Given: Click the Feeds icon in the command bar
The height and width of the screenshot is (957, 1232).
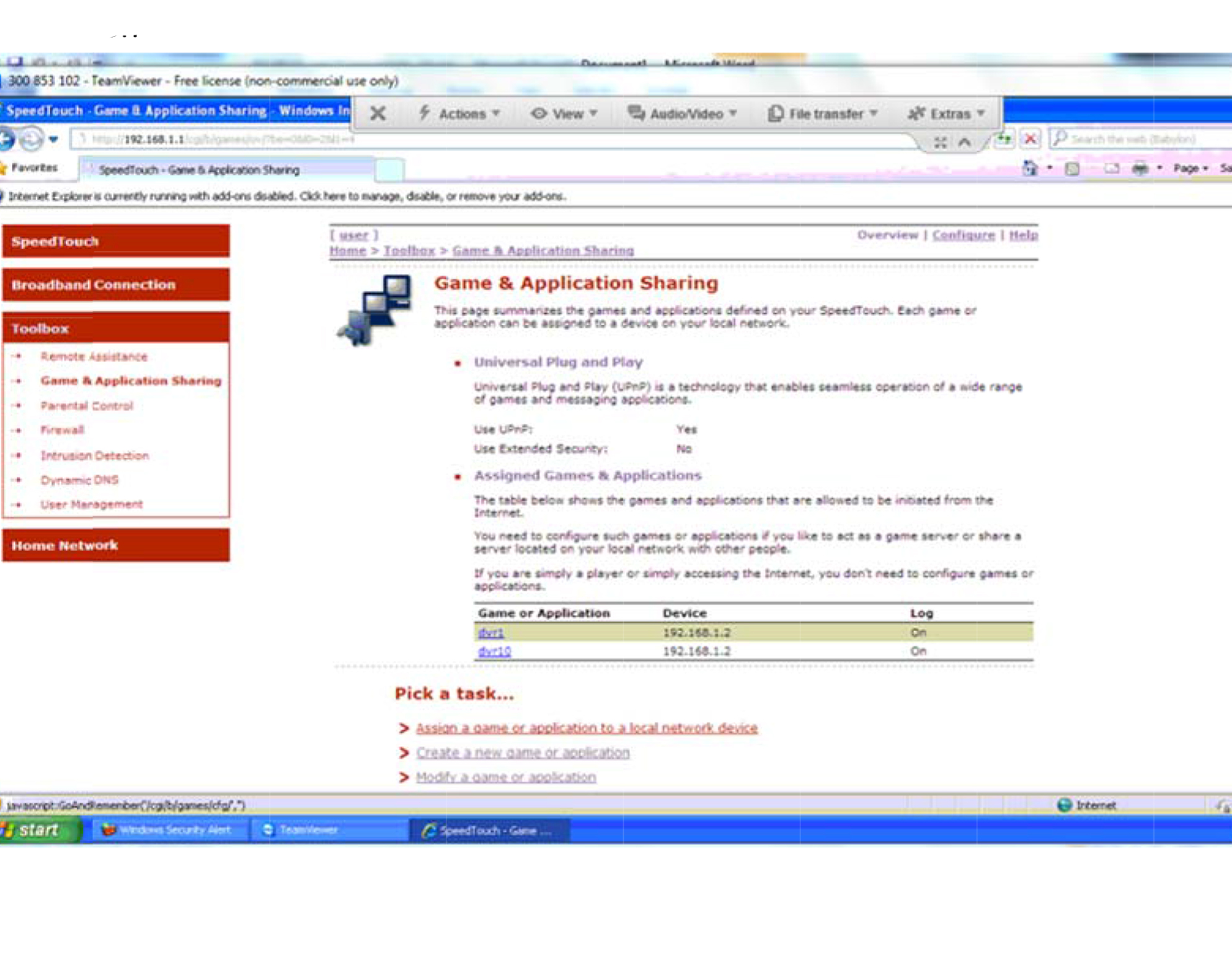Looking at the screenshot, I should [x=1072, y=168].
